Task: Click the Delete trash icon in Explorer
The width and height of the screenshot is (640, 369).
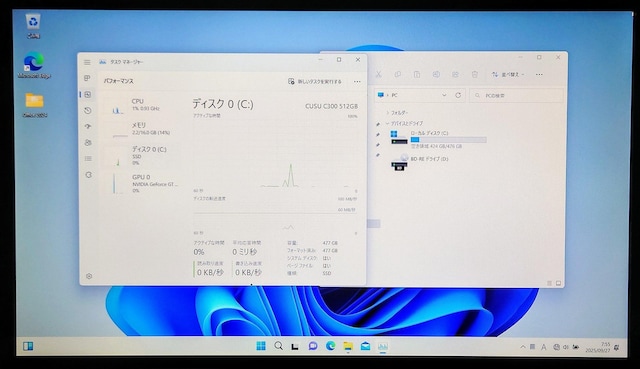Action: (x=474, y=74)
